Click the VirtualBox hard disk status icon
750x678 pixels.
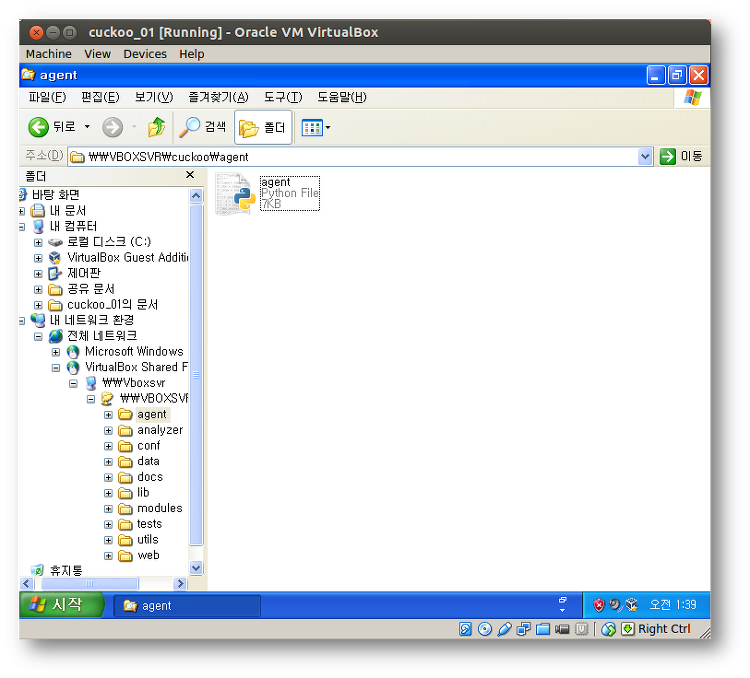(x=465, y=629)
